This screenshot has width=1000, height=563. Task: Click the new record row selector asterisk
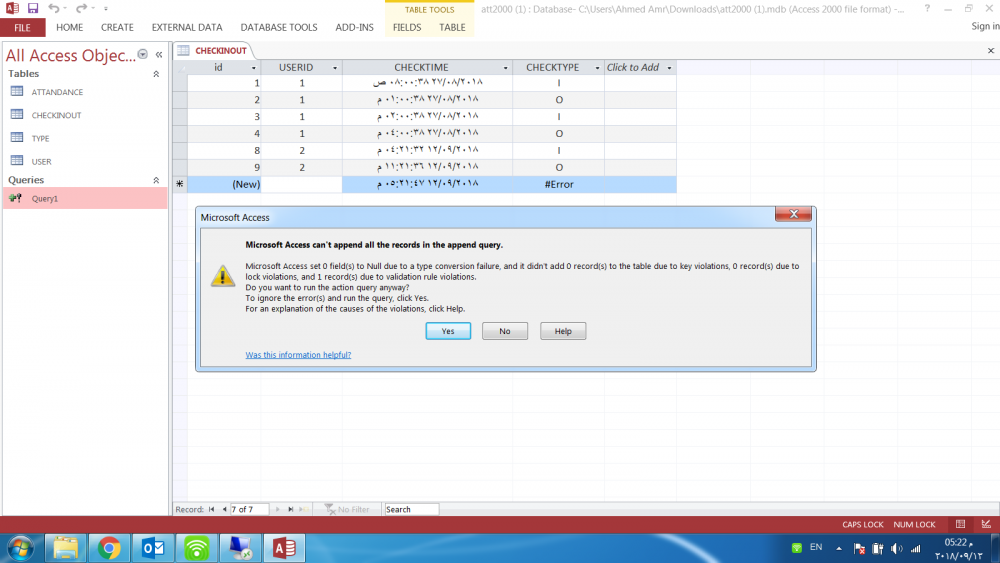tap(180, 184)
